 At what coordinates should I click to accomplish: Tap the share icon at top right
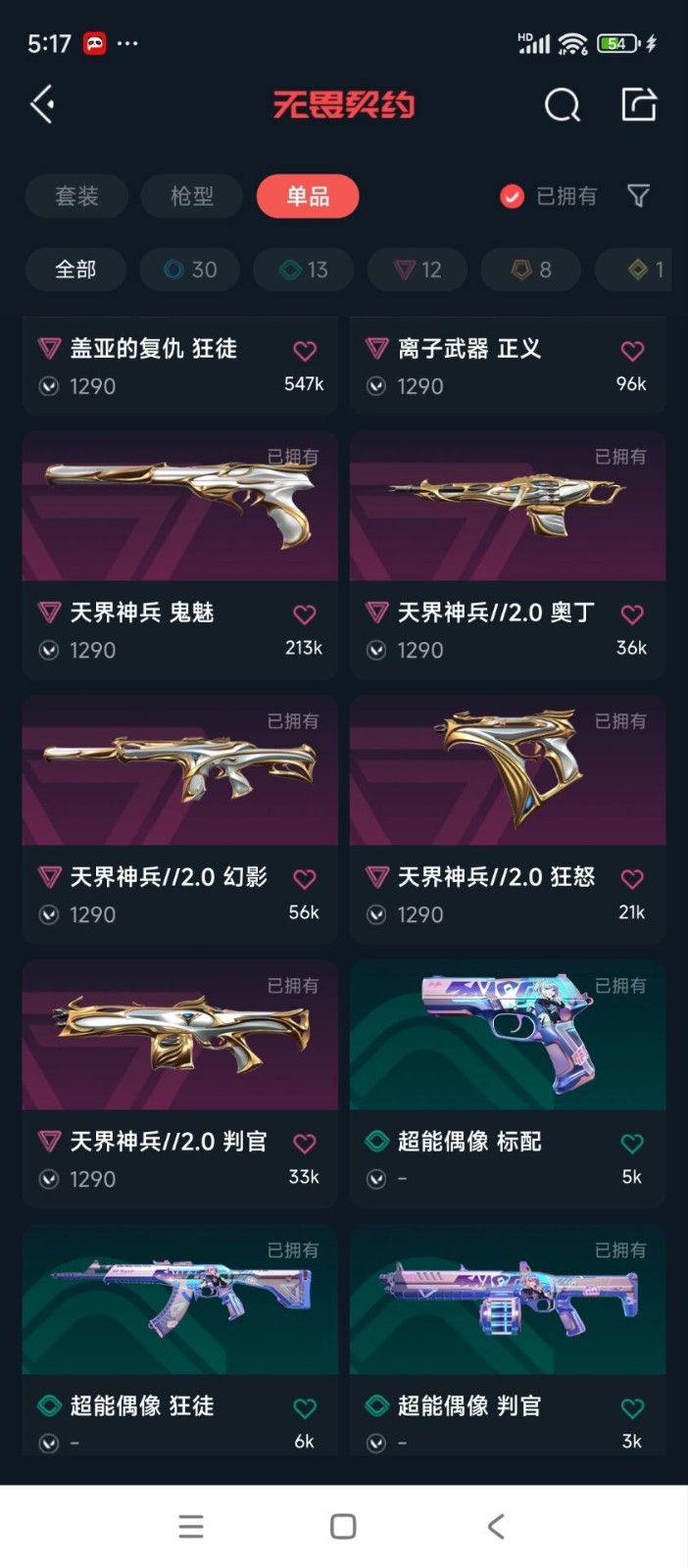639,104
